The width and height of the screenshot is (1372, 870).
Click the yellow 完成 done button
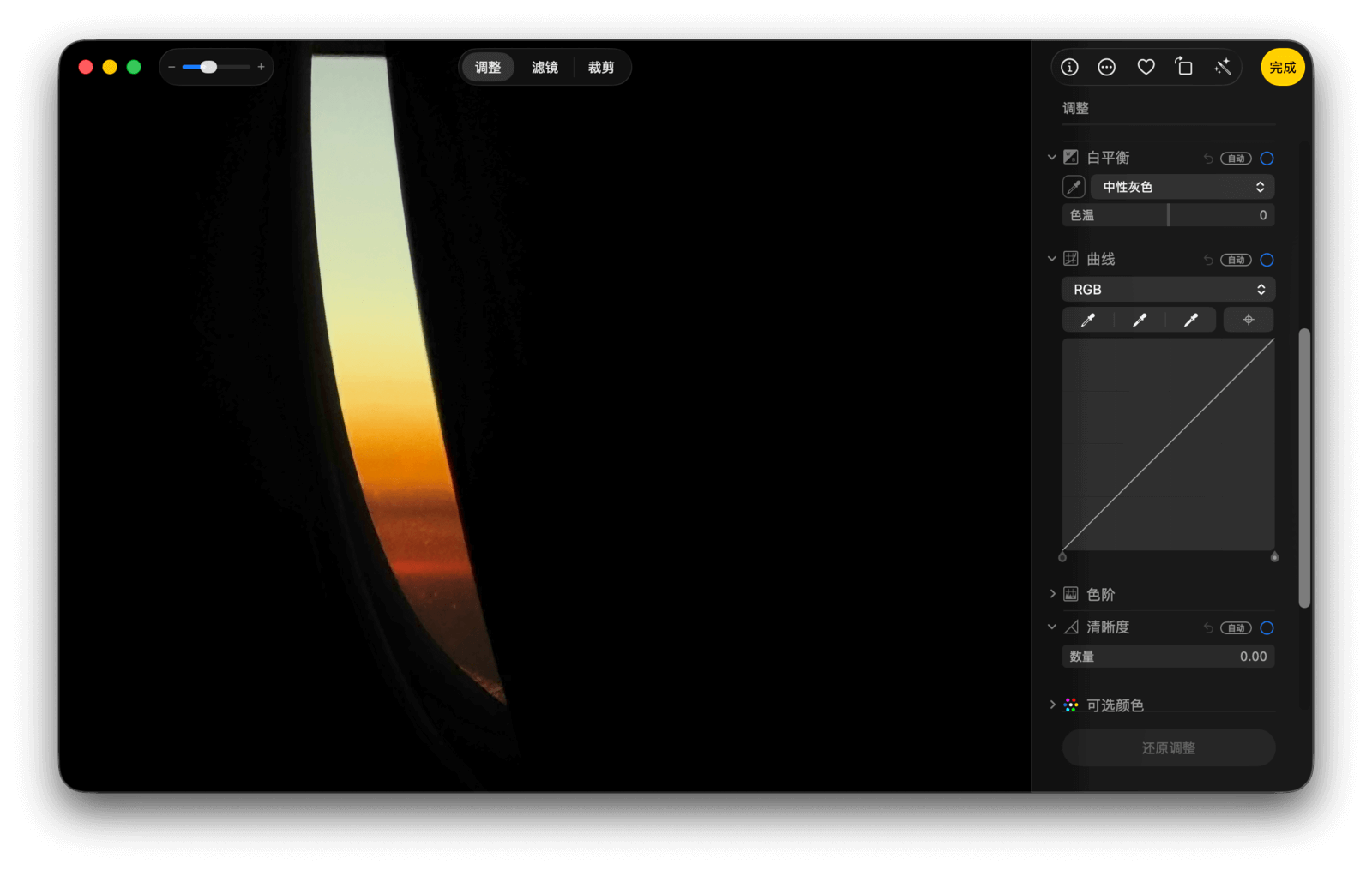(x=1282, y=67)
